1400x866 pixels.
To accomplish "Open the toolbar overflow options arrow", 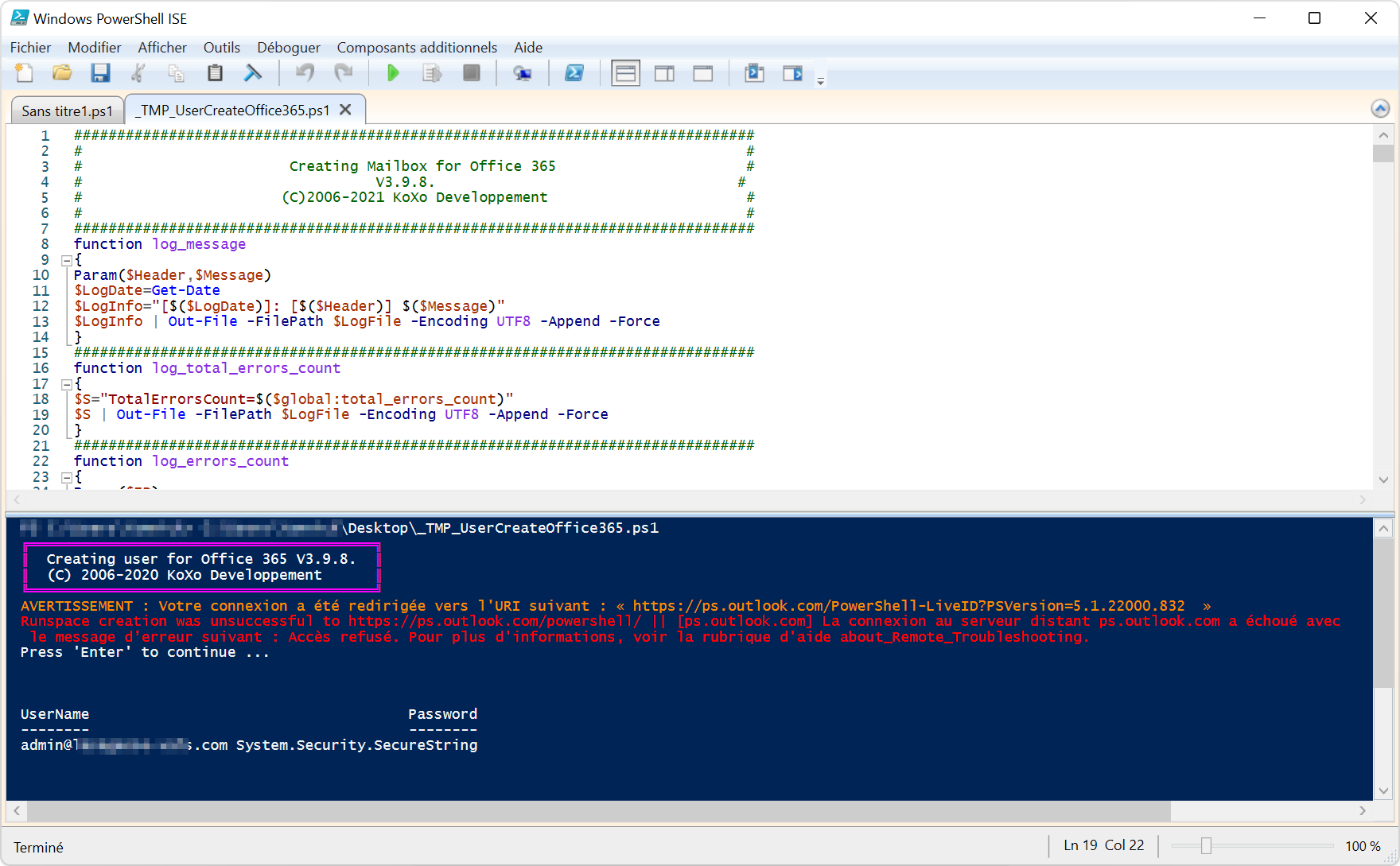I will pyautogui.click(x=821, y=80).
